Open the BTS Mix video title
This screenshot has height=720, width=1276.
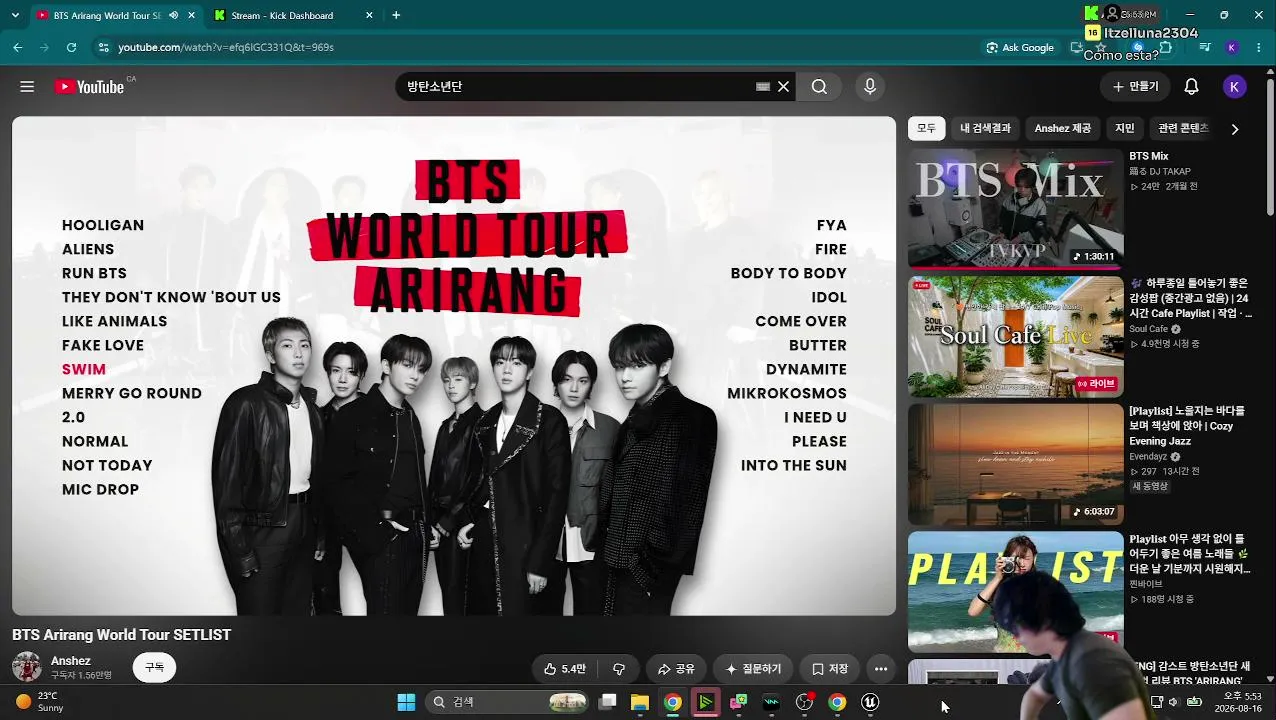click(x=1149, y=156)
